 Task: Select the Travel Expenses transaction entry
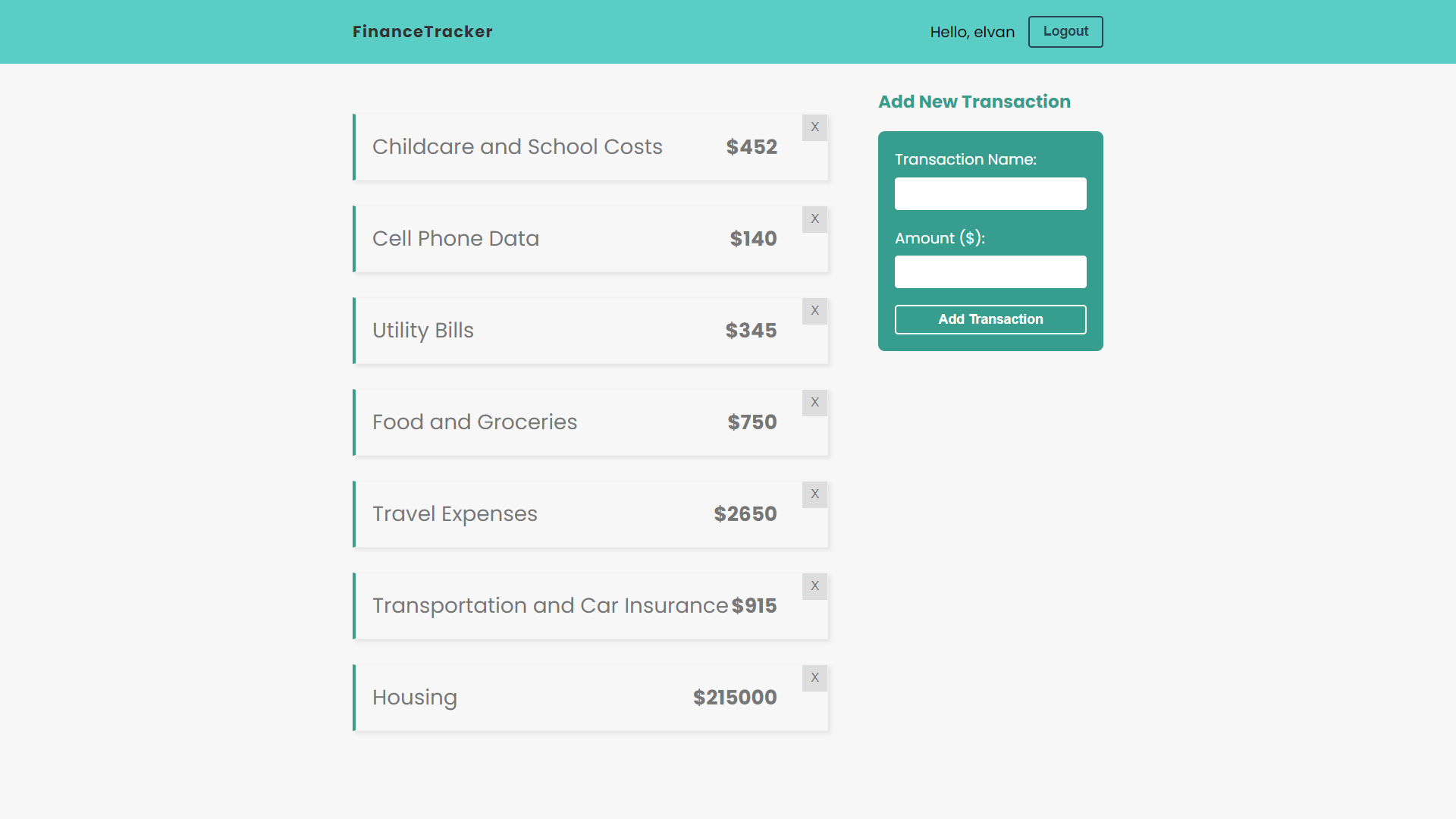(590, 514)
